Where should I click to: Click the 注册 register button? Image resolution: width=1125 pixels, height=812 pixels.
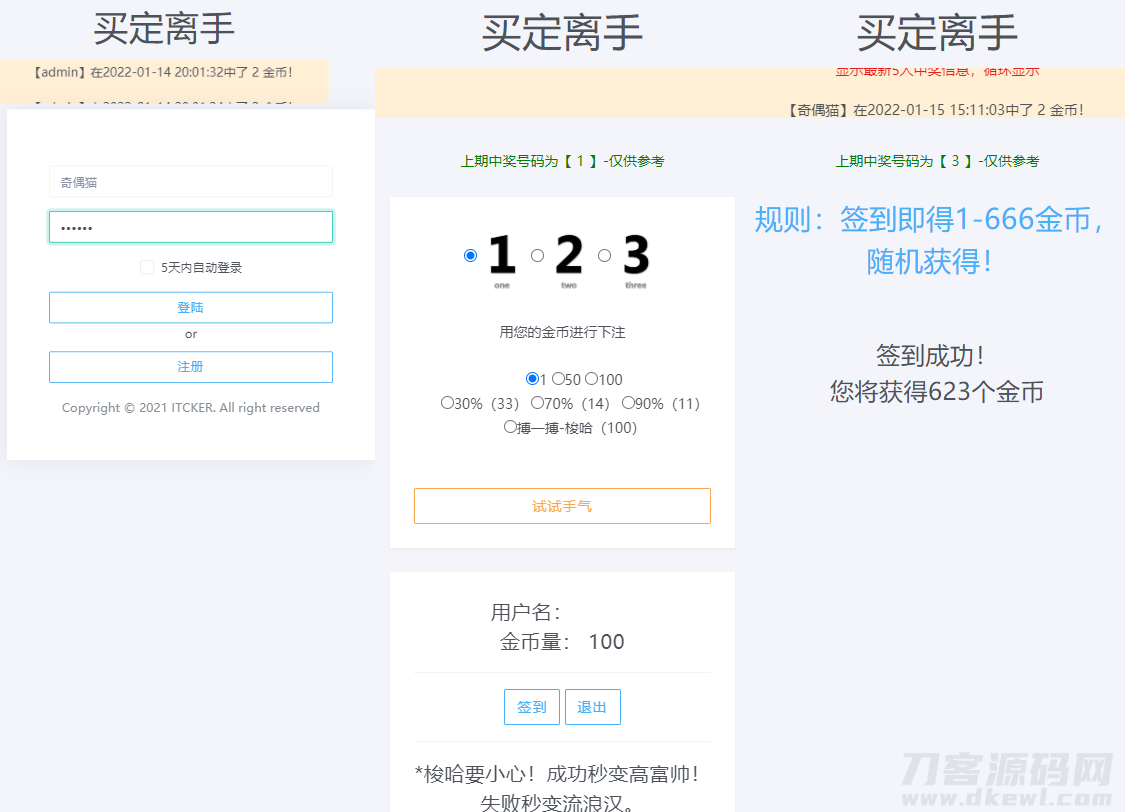click(190, 367)
